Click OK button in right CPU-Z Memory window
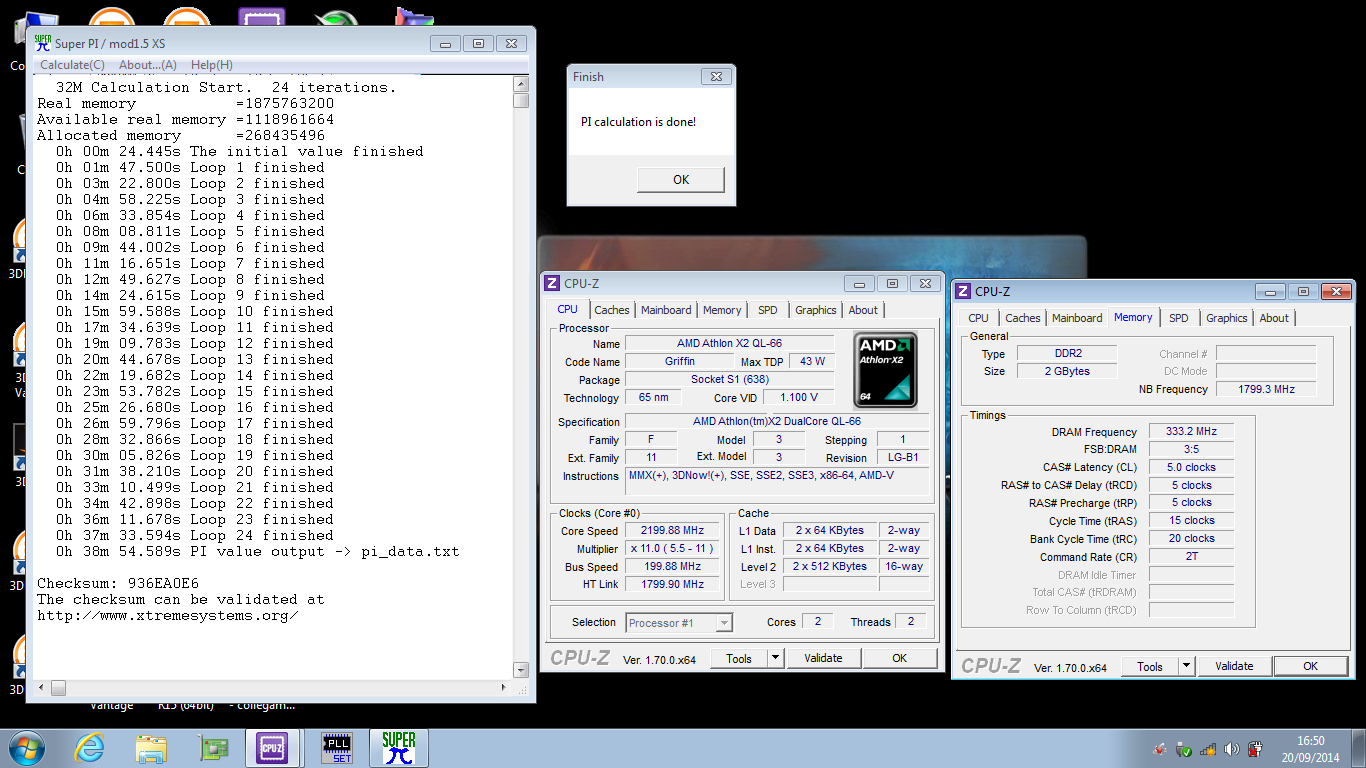The height and width of the screenshot is (768, 1366). click(1311, 666)
